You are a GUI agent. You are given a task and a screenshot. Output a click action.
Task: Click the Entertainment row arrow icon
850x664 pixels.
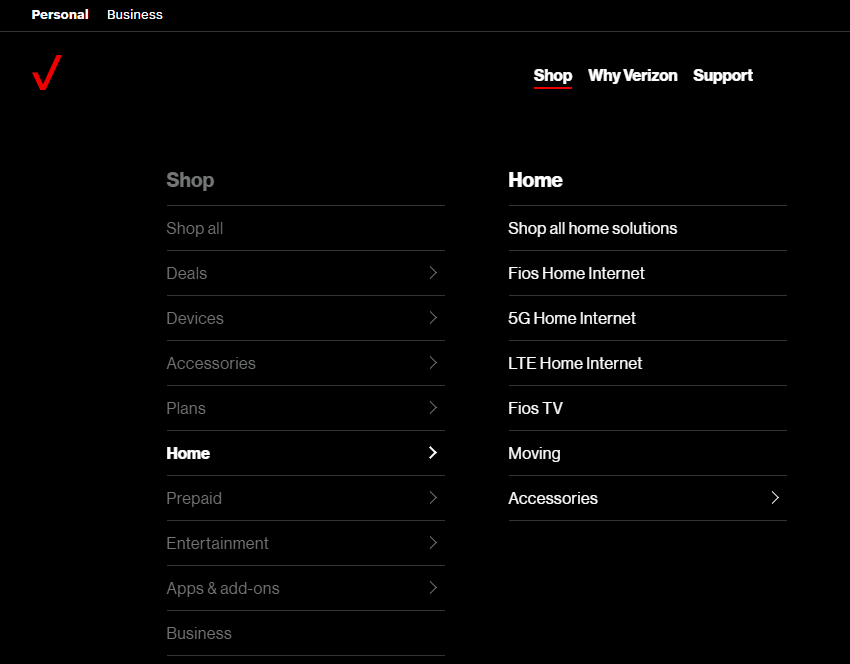(x=433, y=543)
